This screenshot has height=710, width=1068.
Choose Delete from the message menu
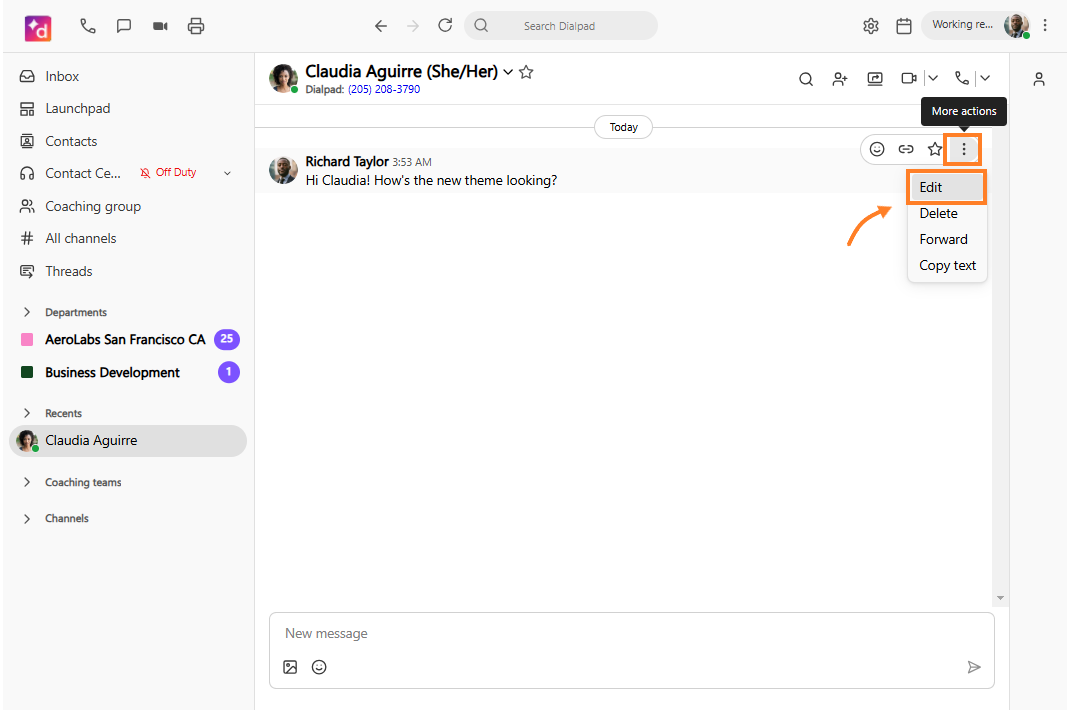947,213
